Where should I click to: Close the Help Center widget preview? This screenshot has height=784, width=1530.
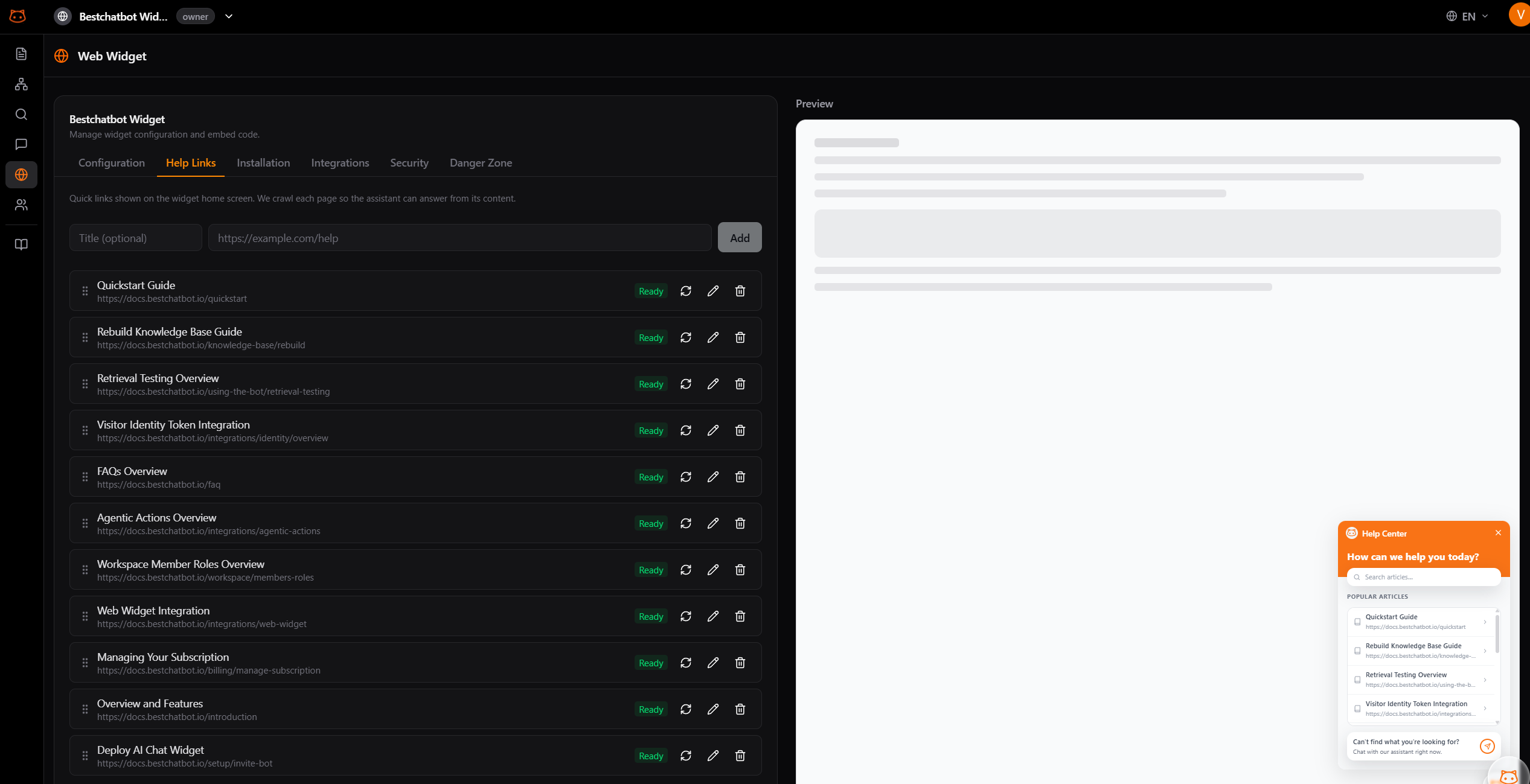[x=1498, y=533]
